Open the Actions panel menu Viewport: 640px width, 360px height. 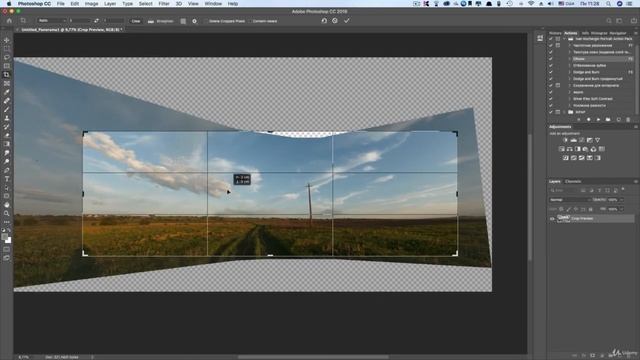tap(636, 33)
